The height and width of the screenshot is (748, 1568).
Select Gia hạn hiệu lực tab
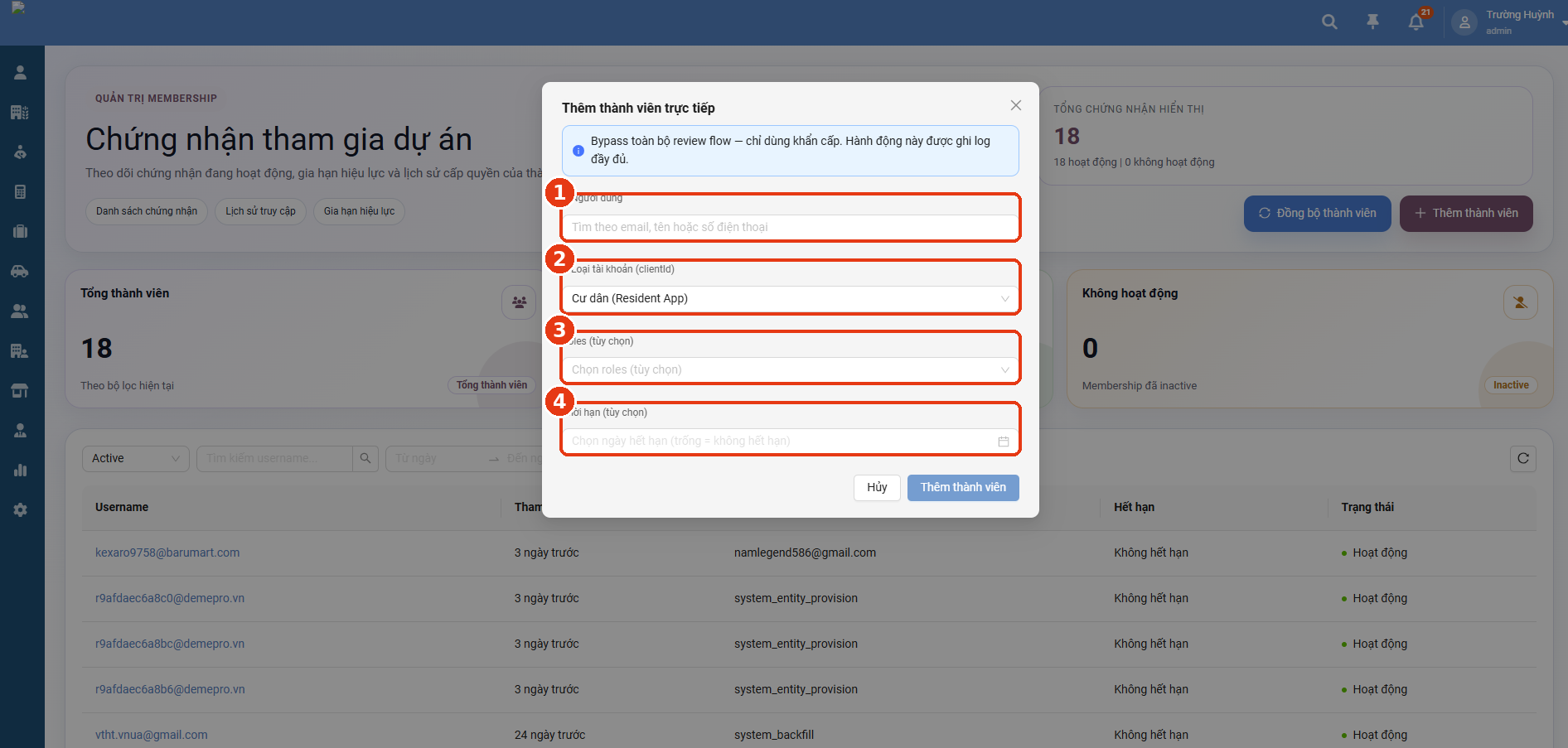point(359,211)
